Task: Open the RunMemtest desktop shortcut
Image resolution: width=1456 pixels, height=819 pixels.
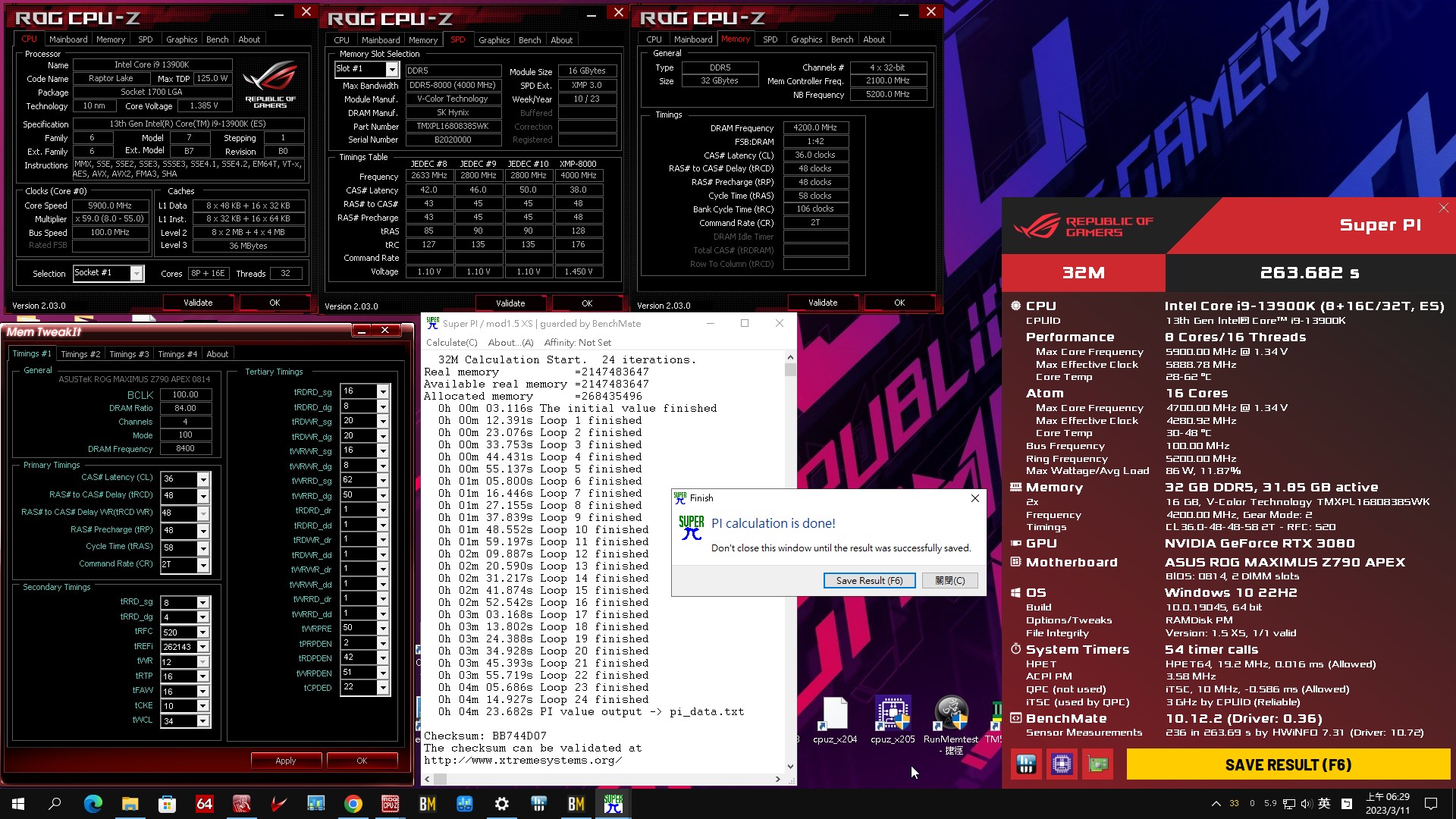Action: click(951, 725)
